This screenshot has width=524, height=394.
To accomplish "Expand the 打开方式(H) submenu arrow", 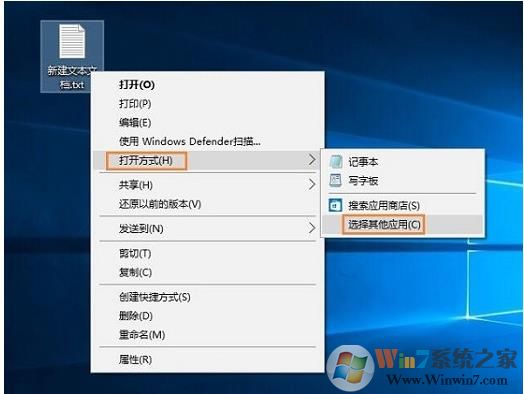I will tap(311, 160).
